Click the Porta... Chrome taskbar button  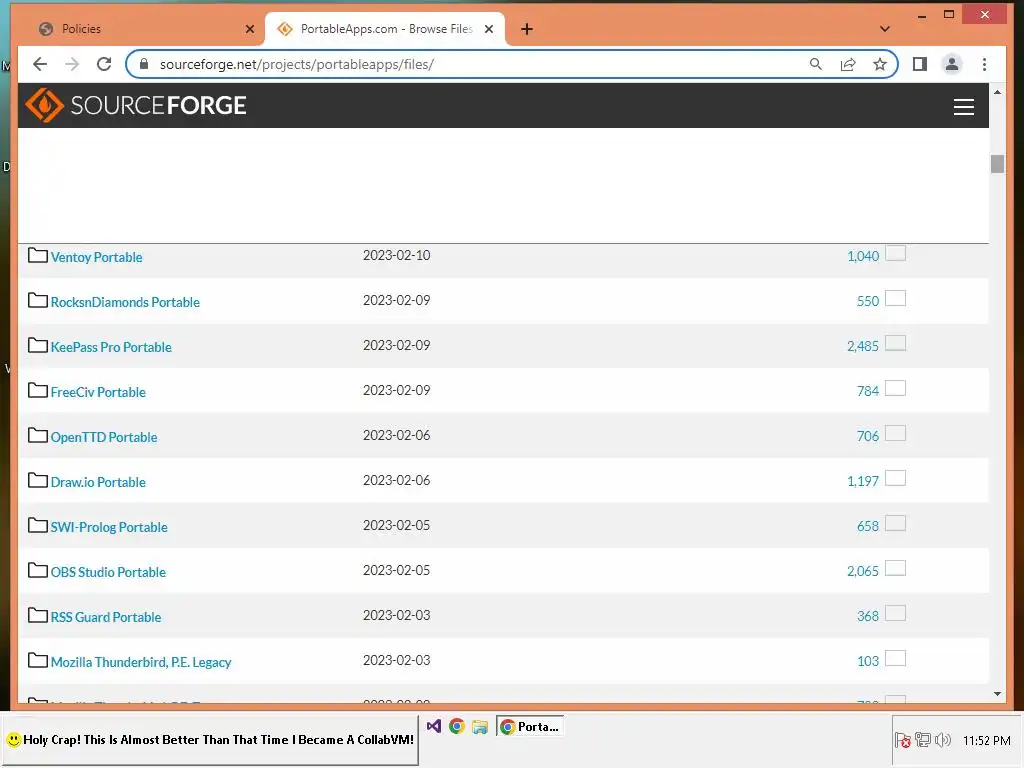[530, 726]
